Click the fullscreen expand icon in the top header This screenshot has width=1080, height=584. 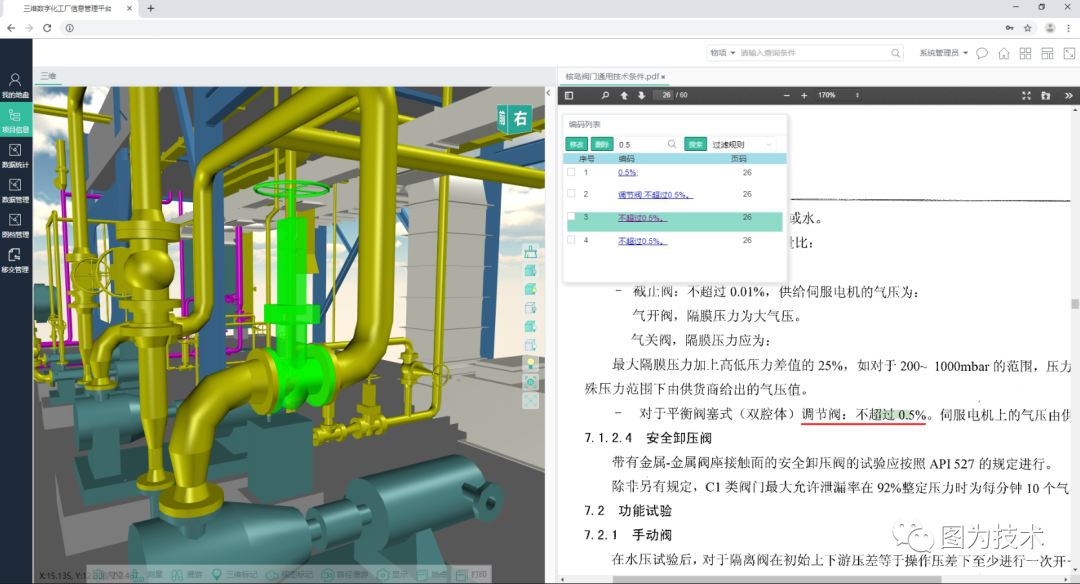point(1069,53)
